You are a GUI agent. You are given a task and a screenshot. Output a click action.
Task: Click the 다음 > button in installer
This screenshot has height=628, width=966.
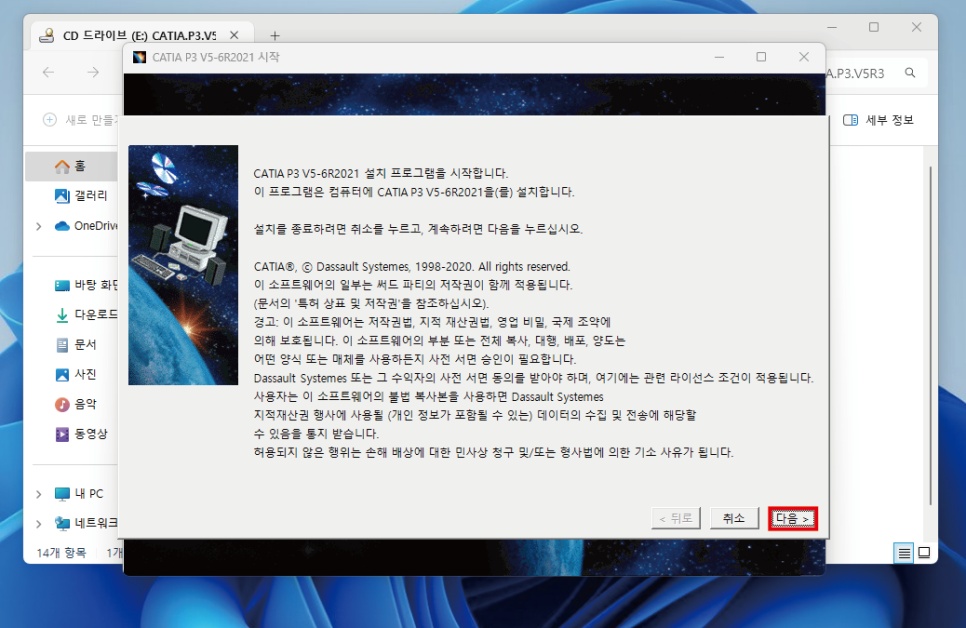point(793,518)
